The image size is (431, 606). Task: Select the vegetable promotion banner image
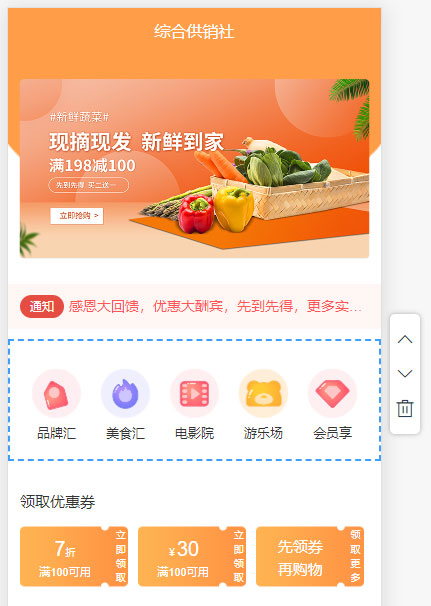194,169
